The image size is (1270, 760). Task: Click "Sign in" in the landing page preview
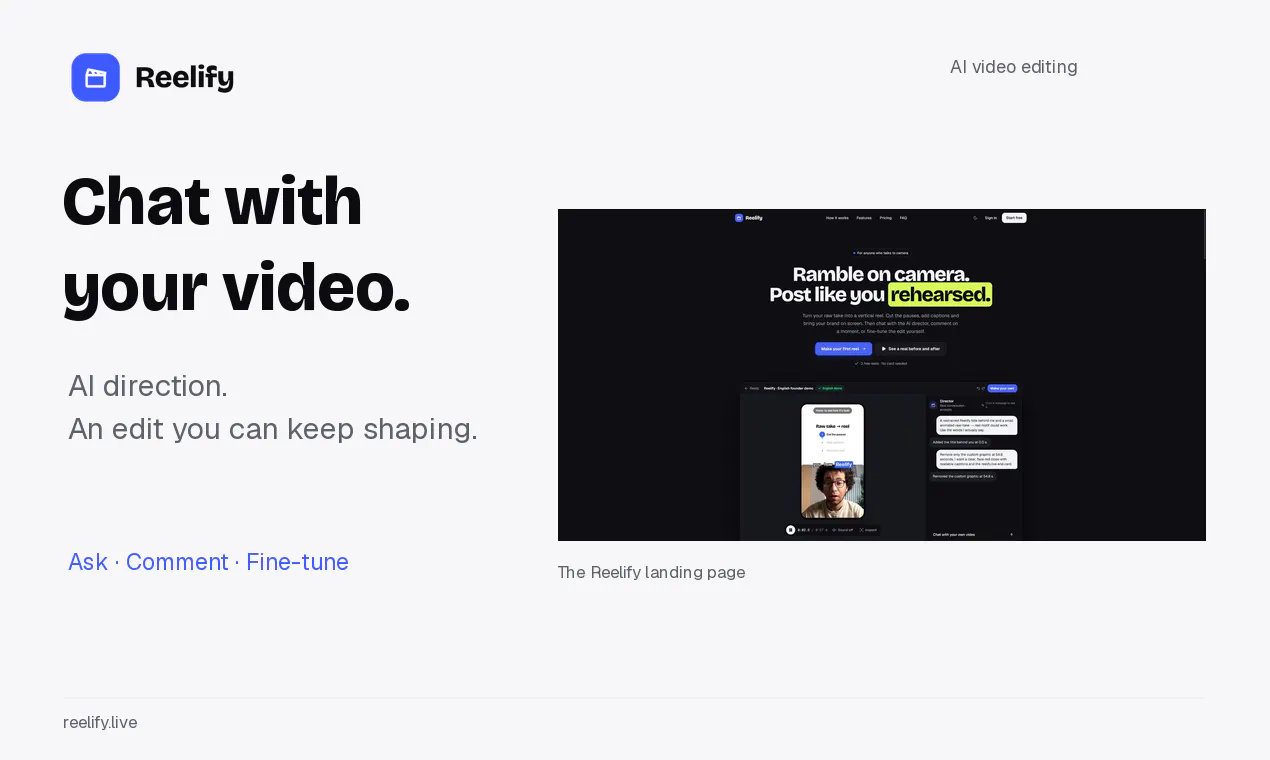[991, 217]
